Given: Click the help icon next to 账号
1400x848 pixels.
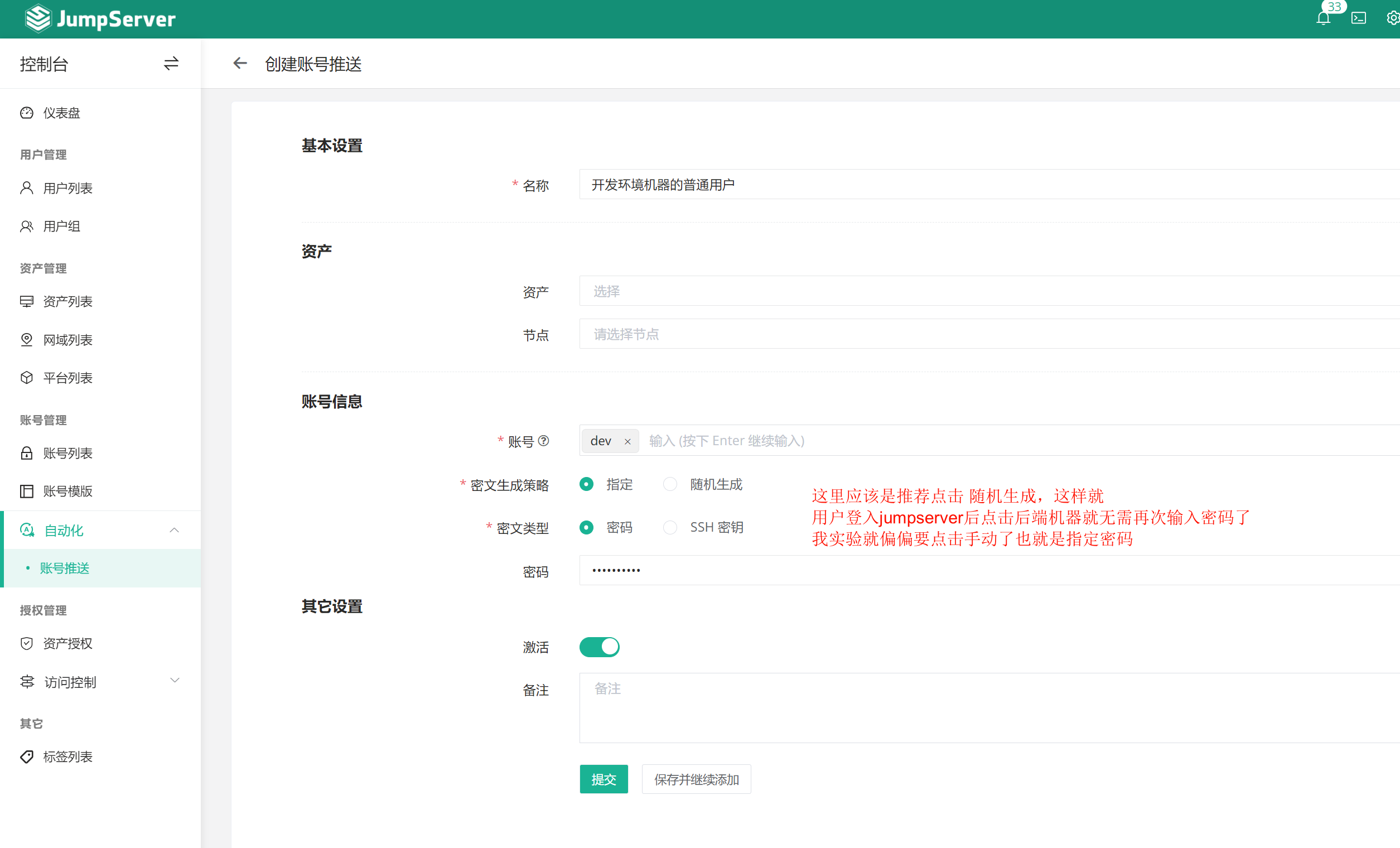Looking at the screenshot, I should (543, 441).
